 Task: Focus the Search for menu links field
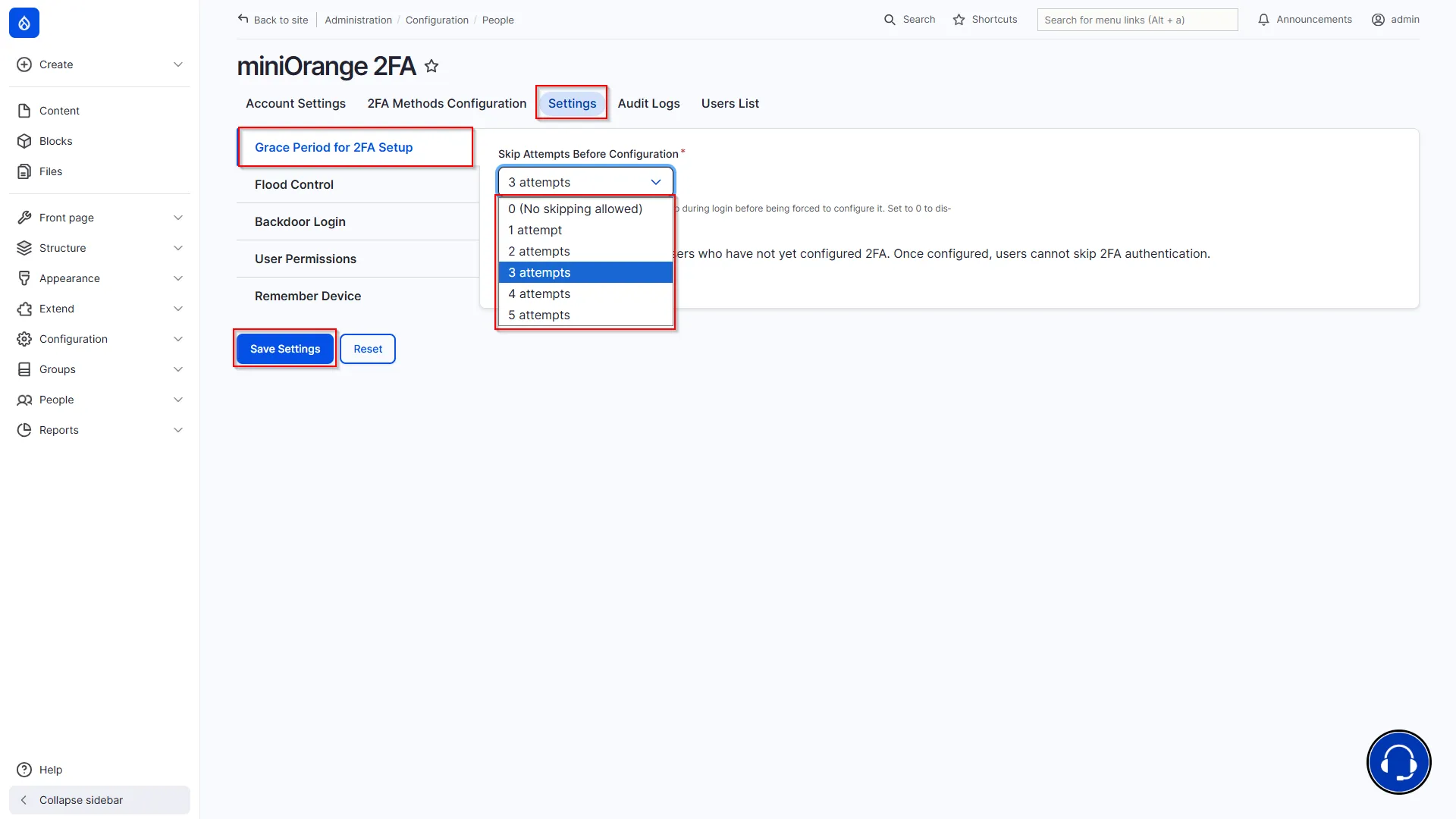pos(1137,20)
